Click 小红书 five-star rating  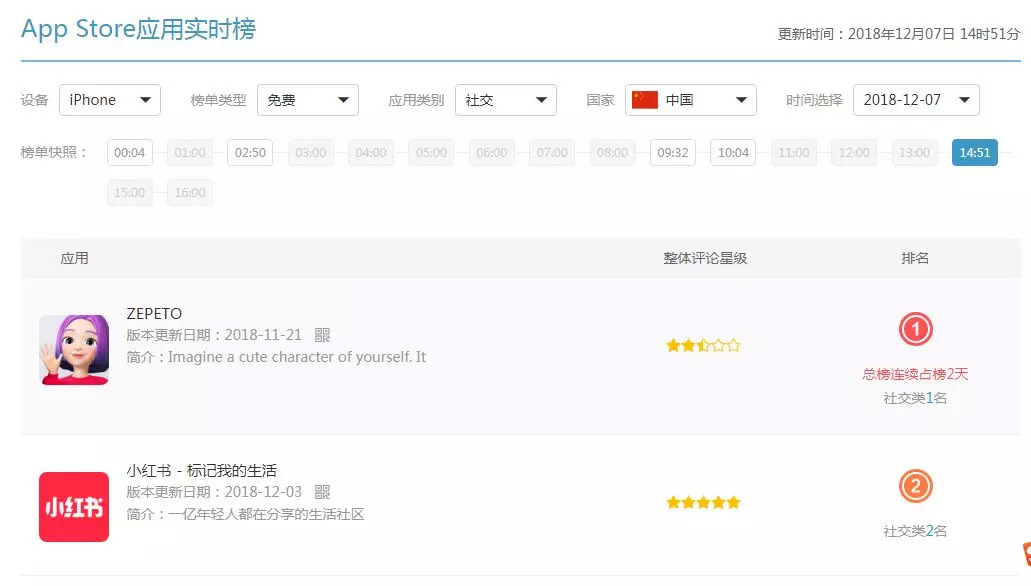click(703, 502)
